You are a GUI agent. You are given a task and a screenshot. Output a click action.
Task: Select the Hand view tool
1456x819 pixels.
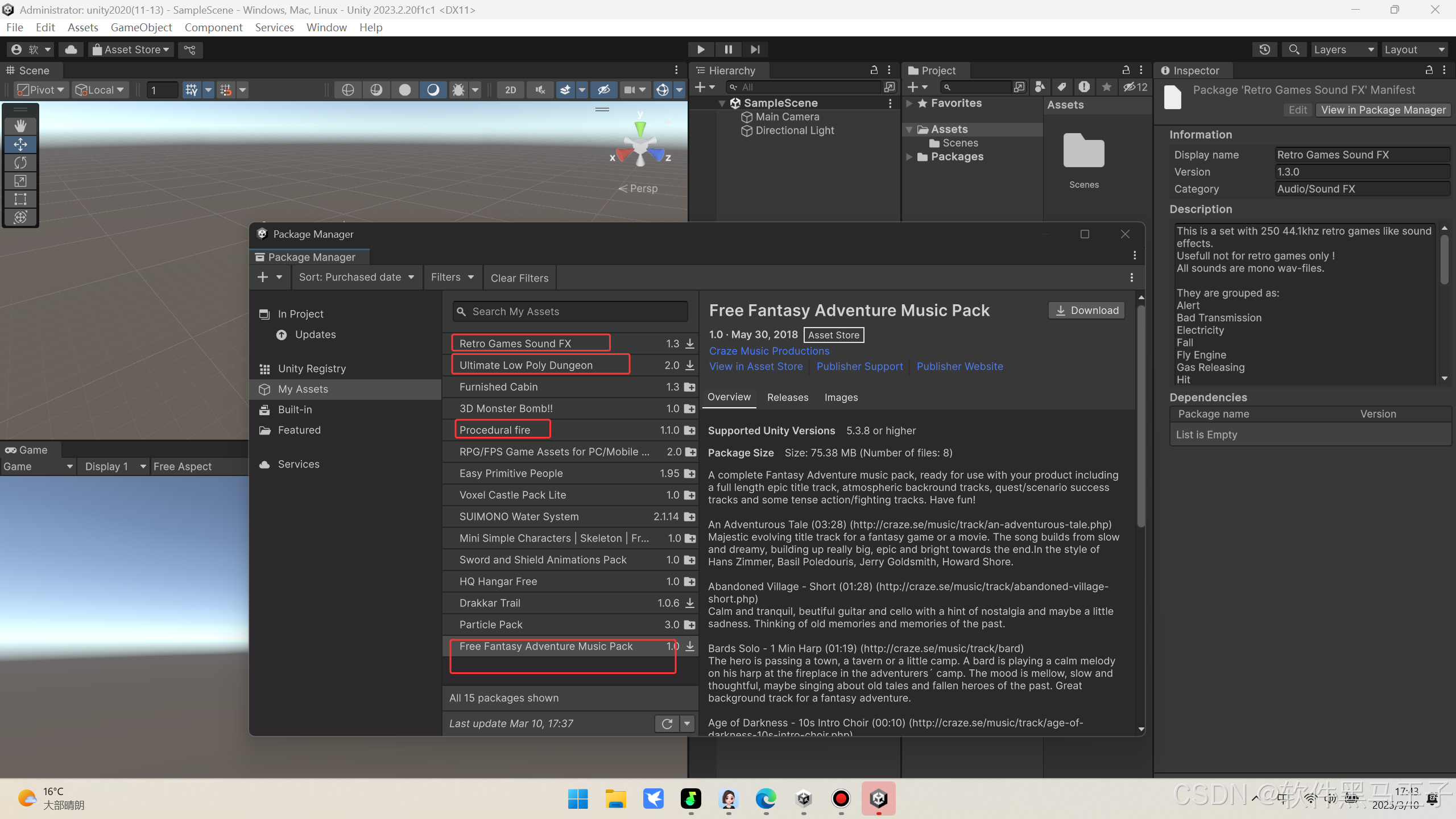tap(20, 126)
